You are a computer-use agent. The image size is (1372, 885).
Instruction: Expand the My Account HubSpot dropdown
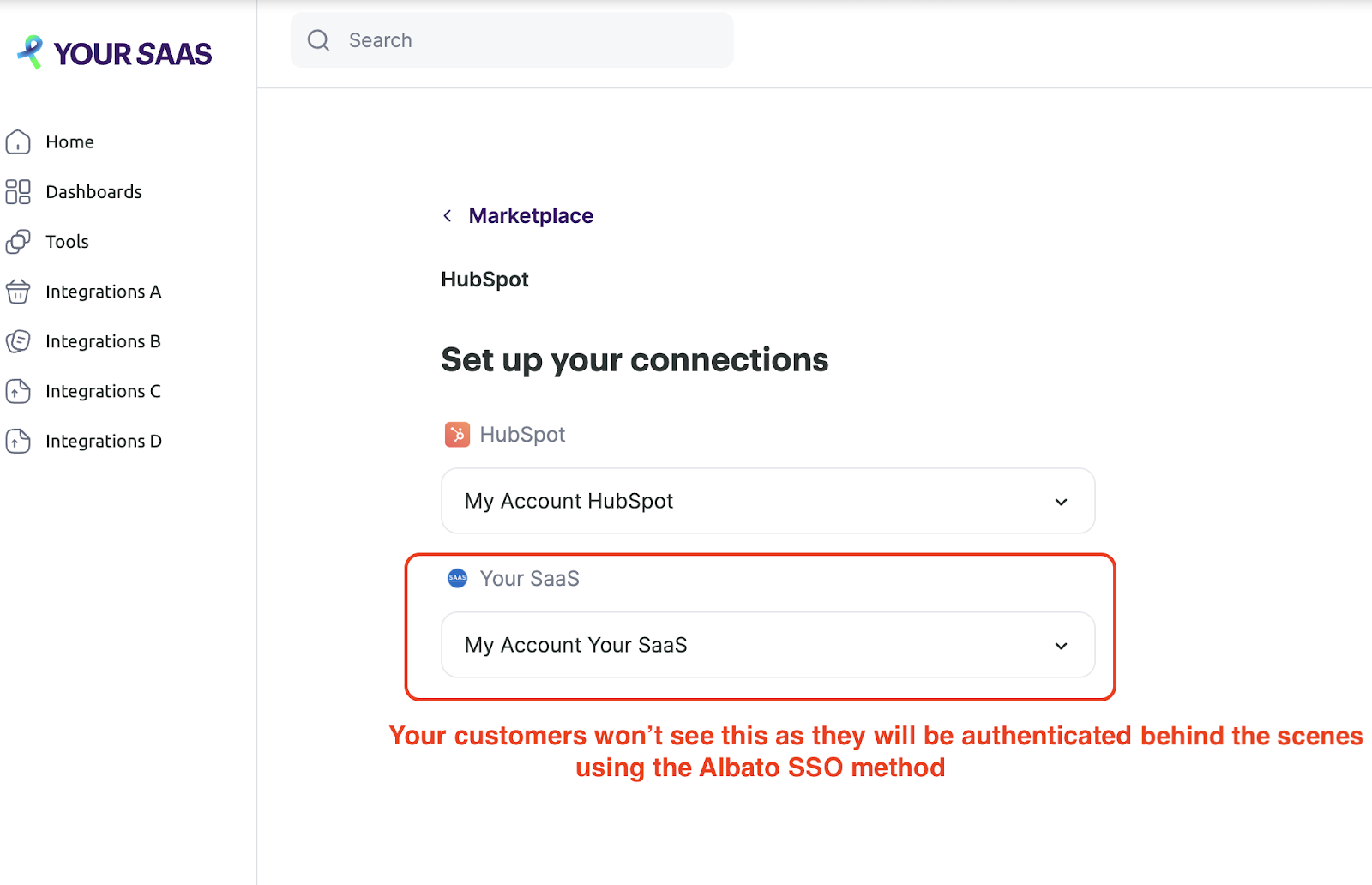(1061, 502)
